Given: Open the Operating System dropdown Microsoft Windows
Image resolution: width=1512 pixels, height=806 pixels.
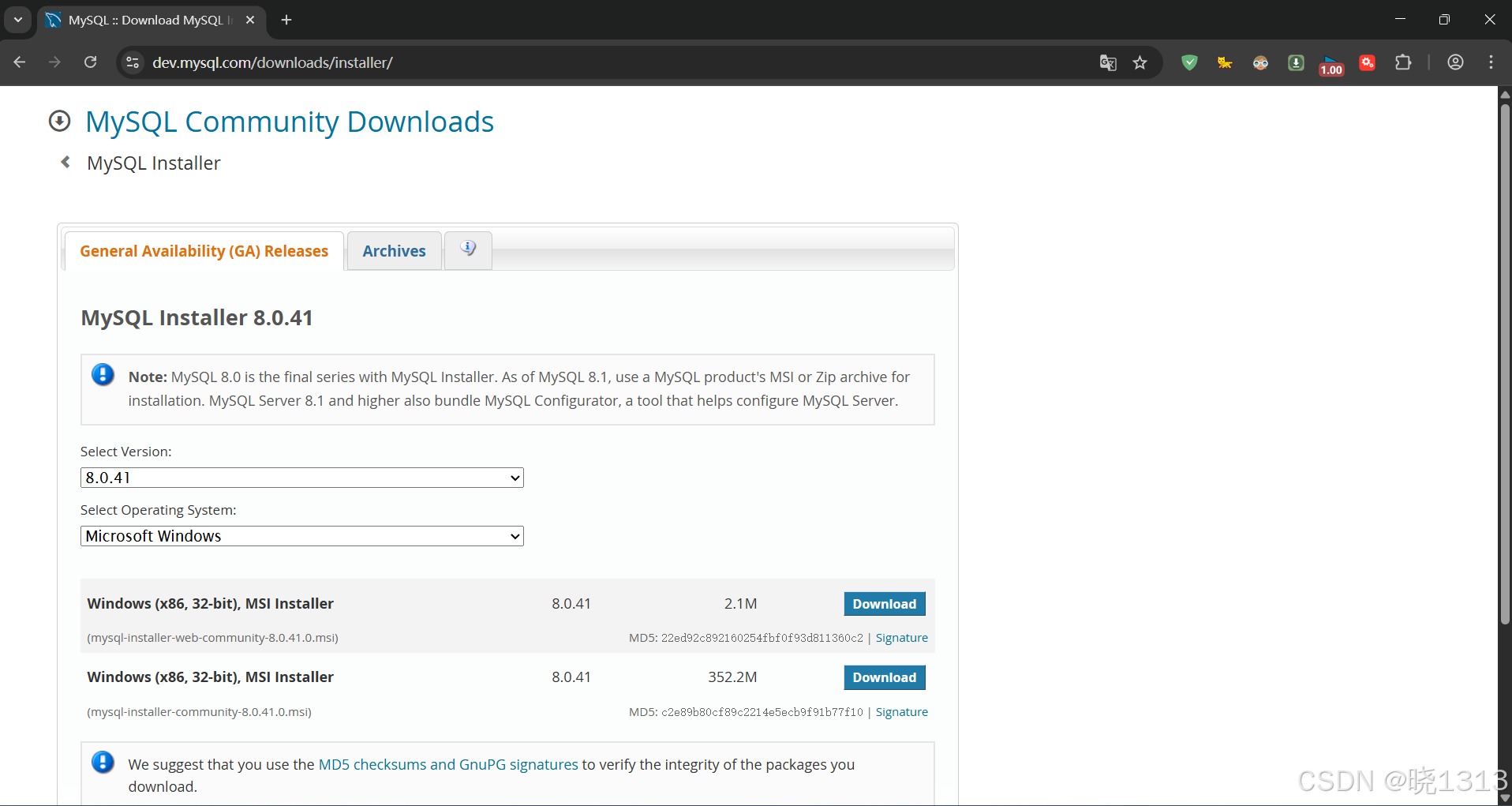Looking at the screenshot, I should click(302, 536).
